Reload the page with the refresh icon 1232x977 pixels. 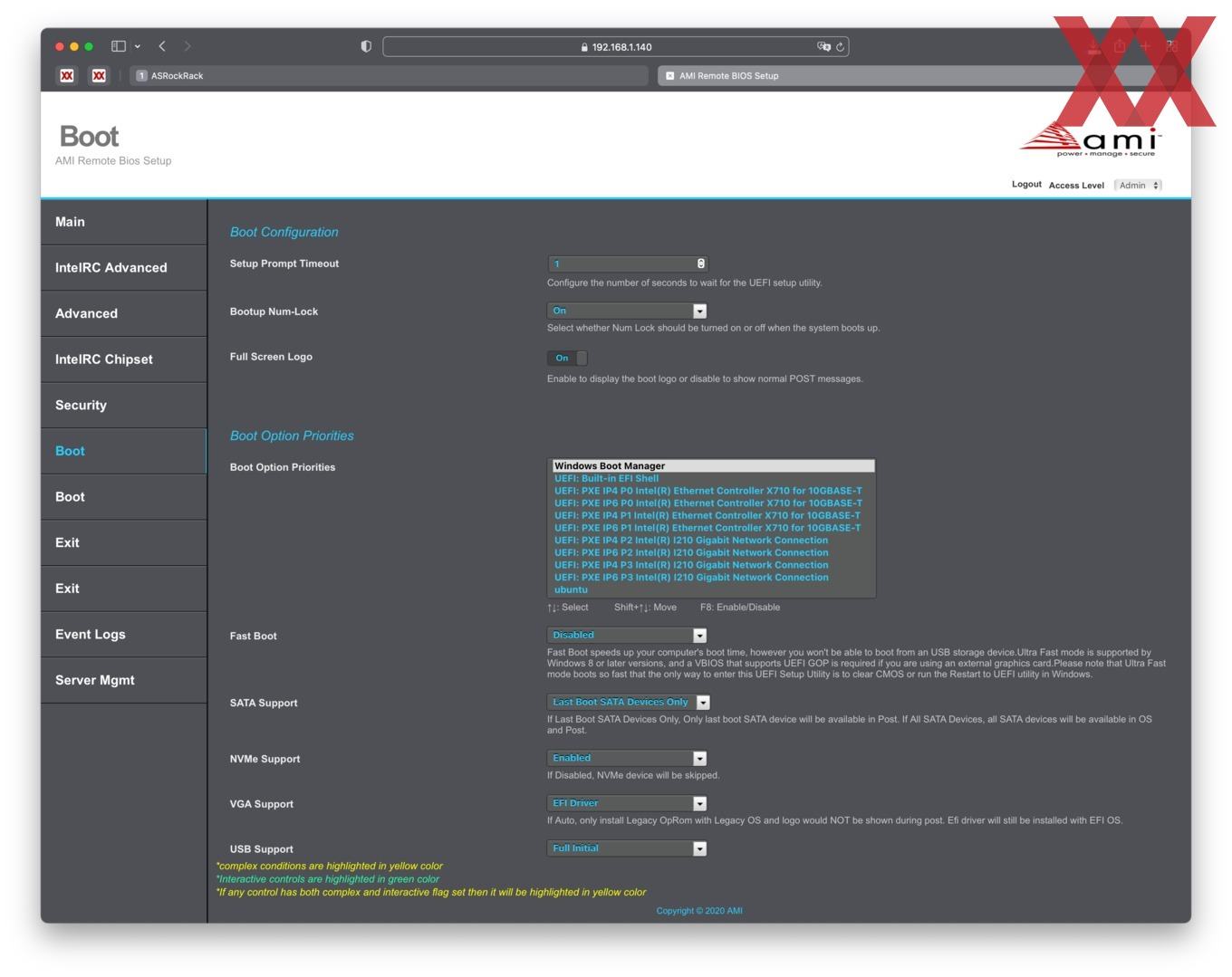pos(841,46)
